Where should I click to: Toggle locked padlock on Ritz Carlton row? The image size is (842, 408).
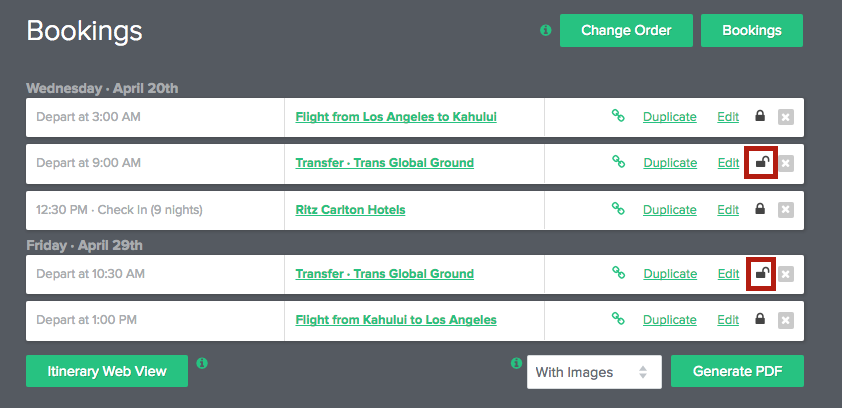760,209
